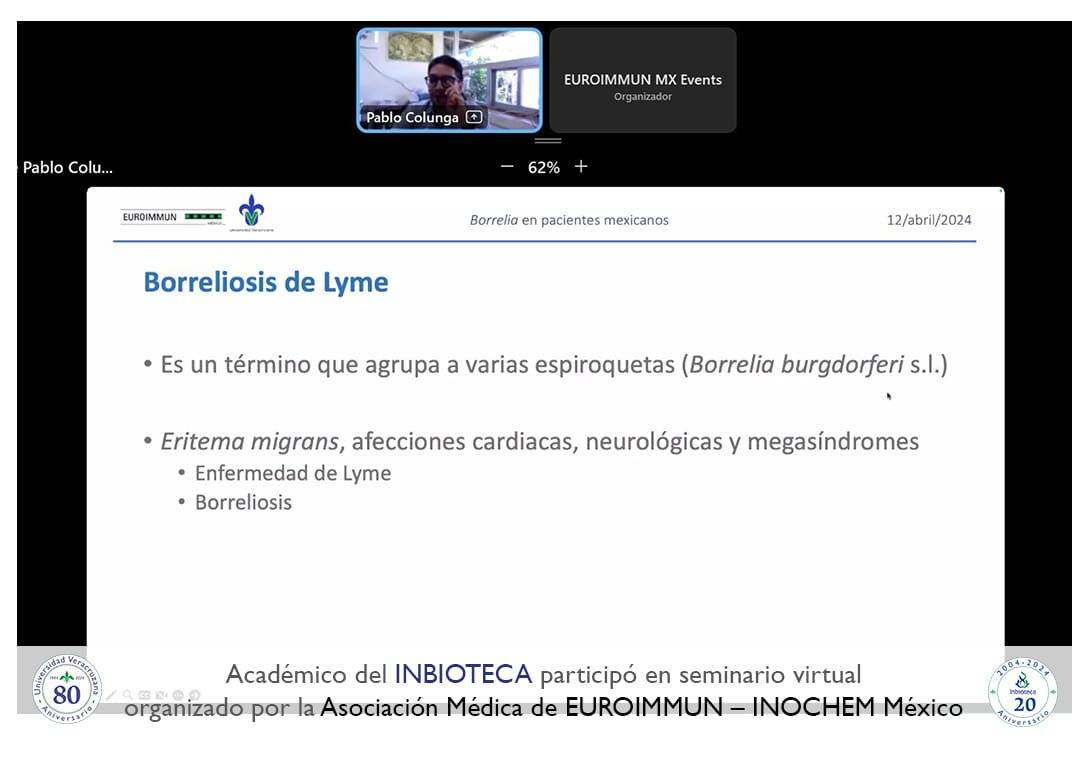Click the Inbioteca 20 Aniversario badge
The image size is (1090, 760).
[1022, 691]
